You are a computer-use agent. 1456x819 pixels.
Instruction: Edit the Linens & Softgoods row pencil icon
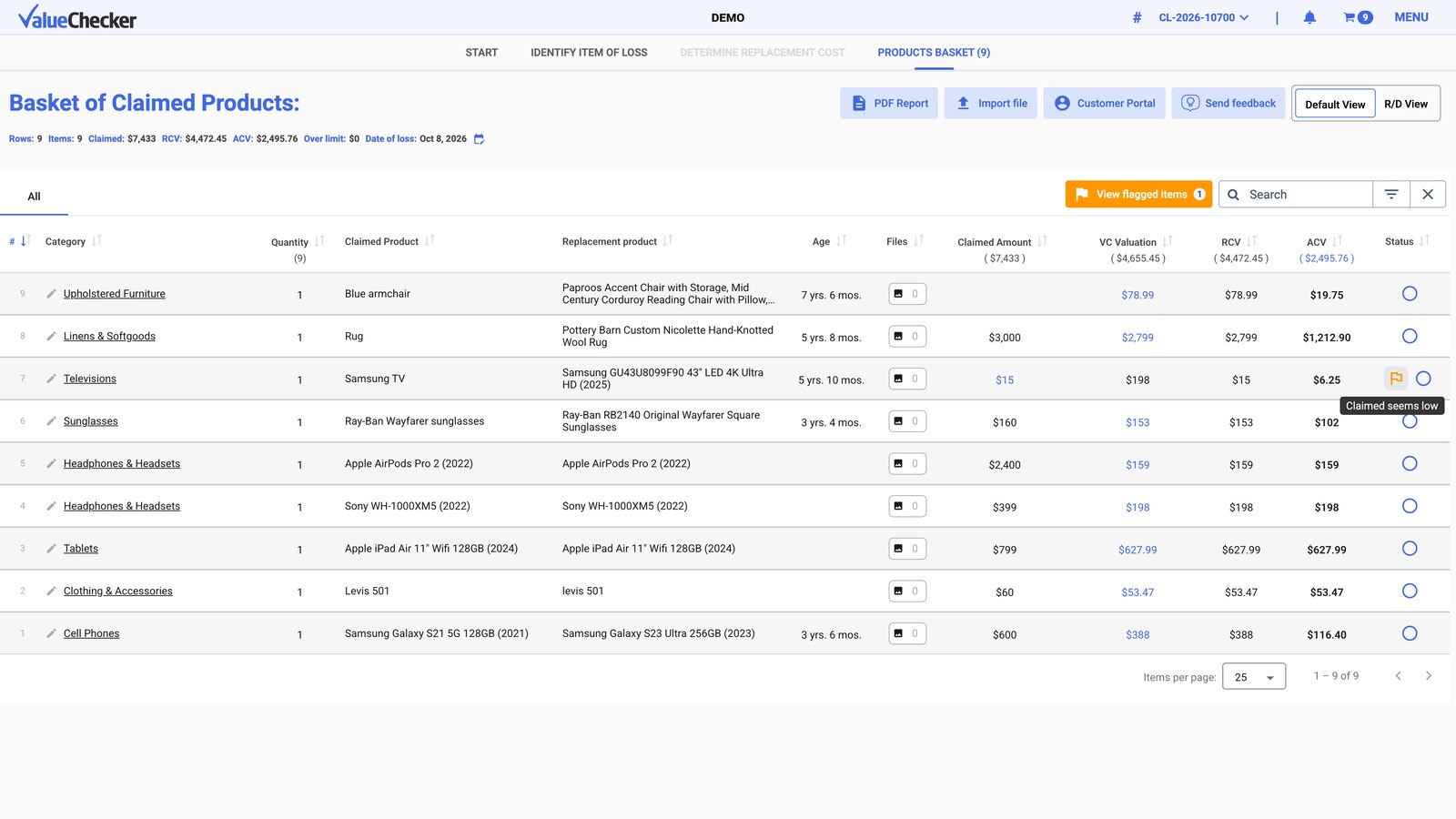pos(52,336)
